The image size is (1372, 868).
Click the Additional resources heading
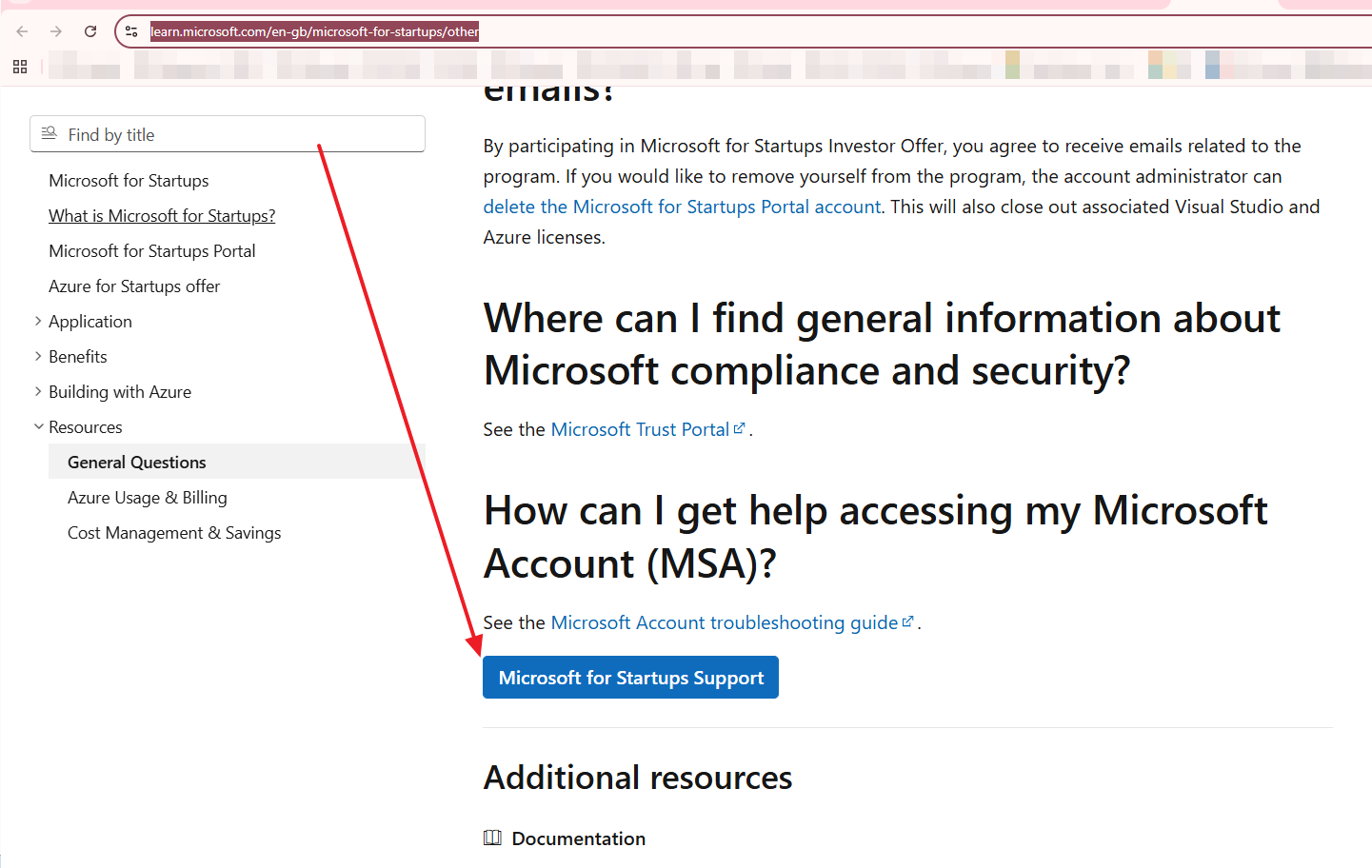(638, 778)
